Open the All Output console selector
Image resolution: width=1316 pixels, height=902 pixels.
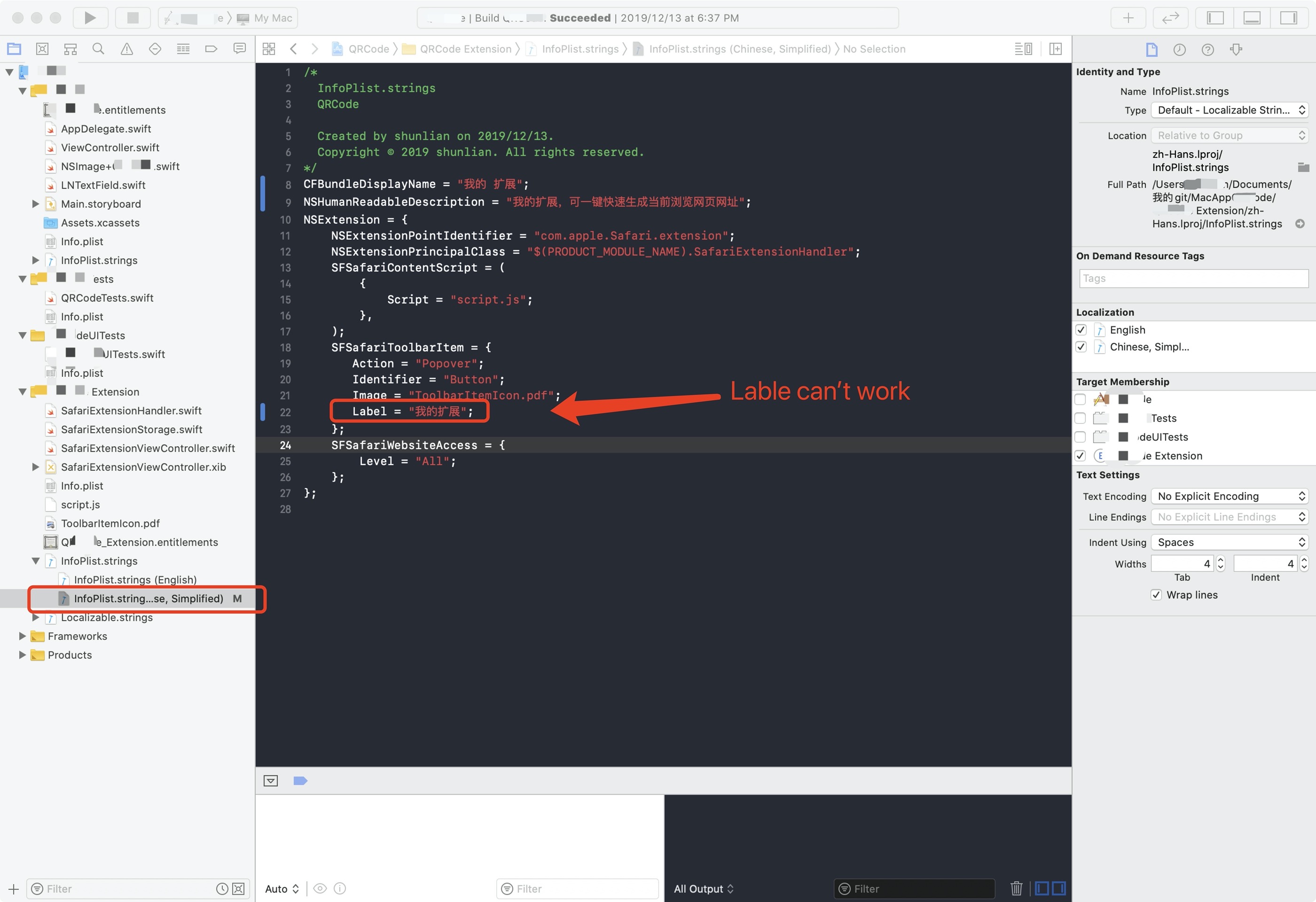(x=703, y=888)
